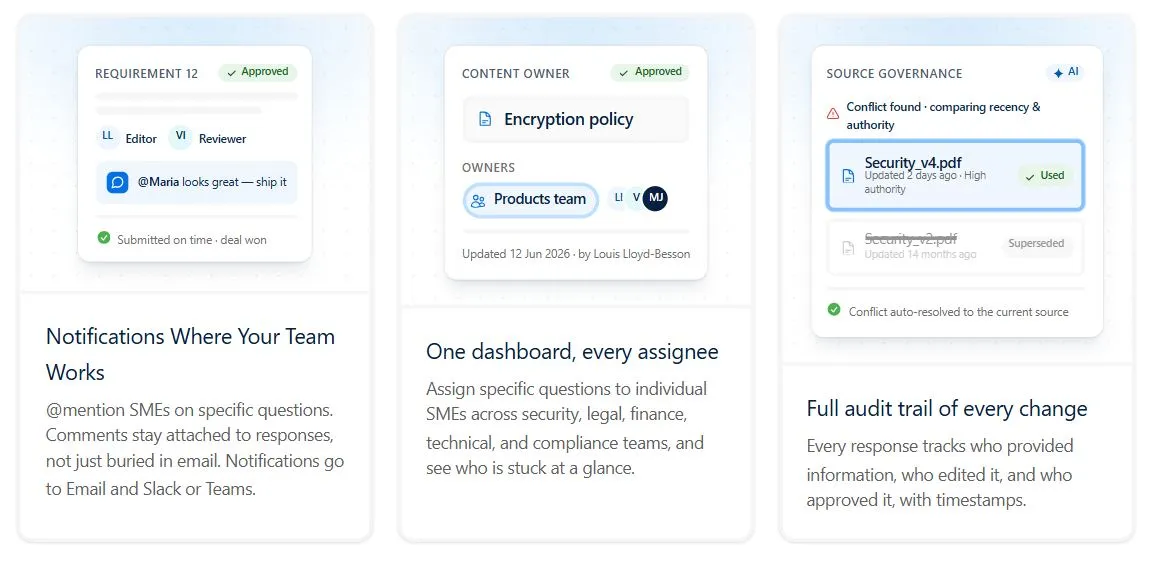The height and width of the screenshot is (561, 1151).
Task: Click the OWNERS label
Action: (488, 167)
